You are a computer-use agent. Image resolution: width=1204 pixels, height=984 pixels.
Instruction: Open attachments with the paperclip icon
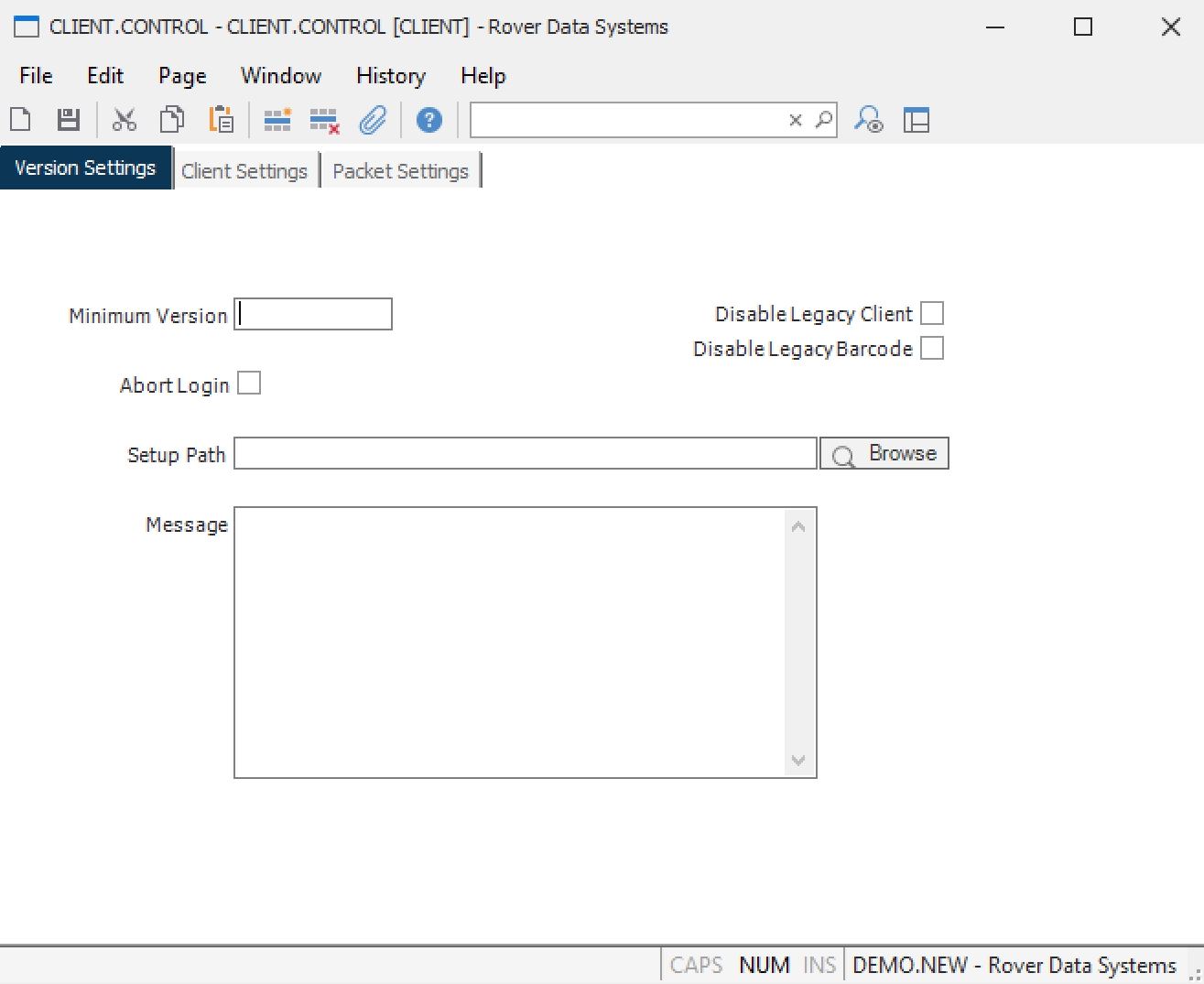tap(373, 120)
